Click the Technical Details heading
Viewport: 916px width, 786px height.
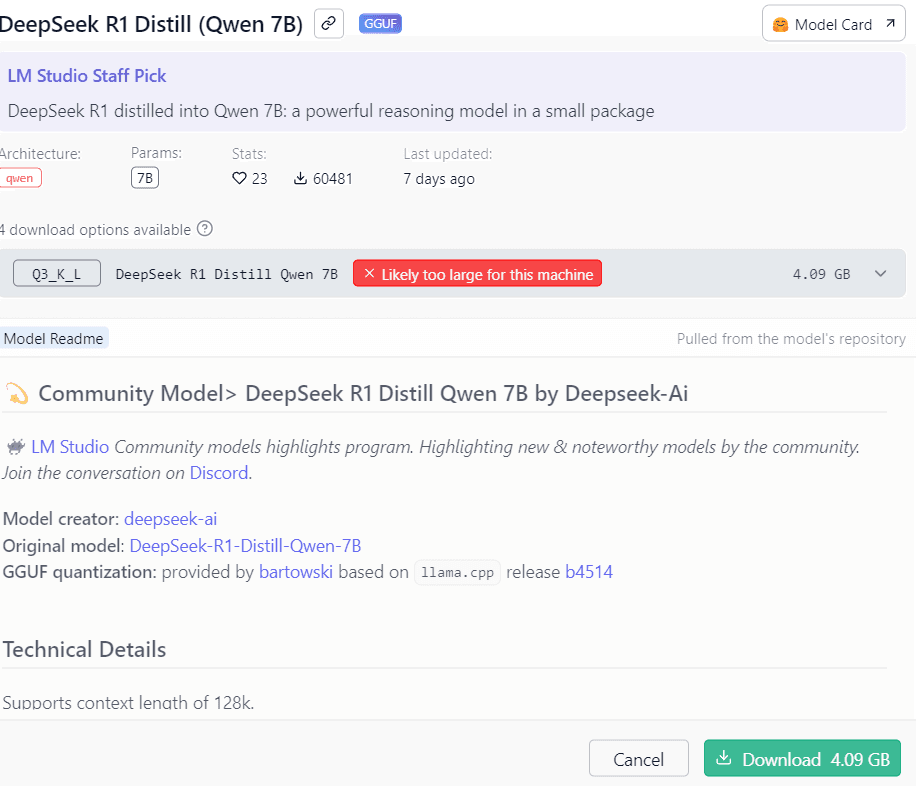click(84, 649)
